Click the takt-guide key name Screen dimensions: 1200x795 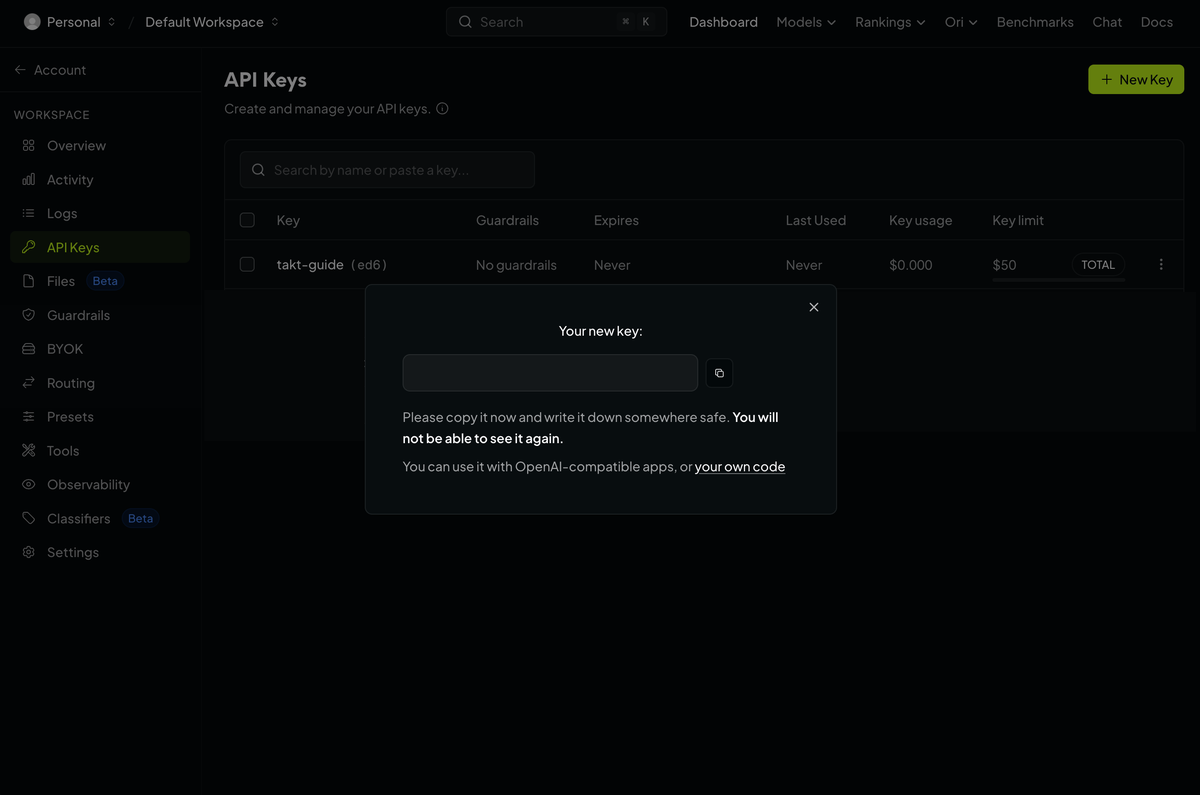[310, 265]
